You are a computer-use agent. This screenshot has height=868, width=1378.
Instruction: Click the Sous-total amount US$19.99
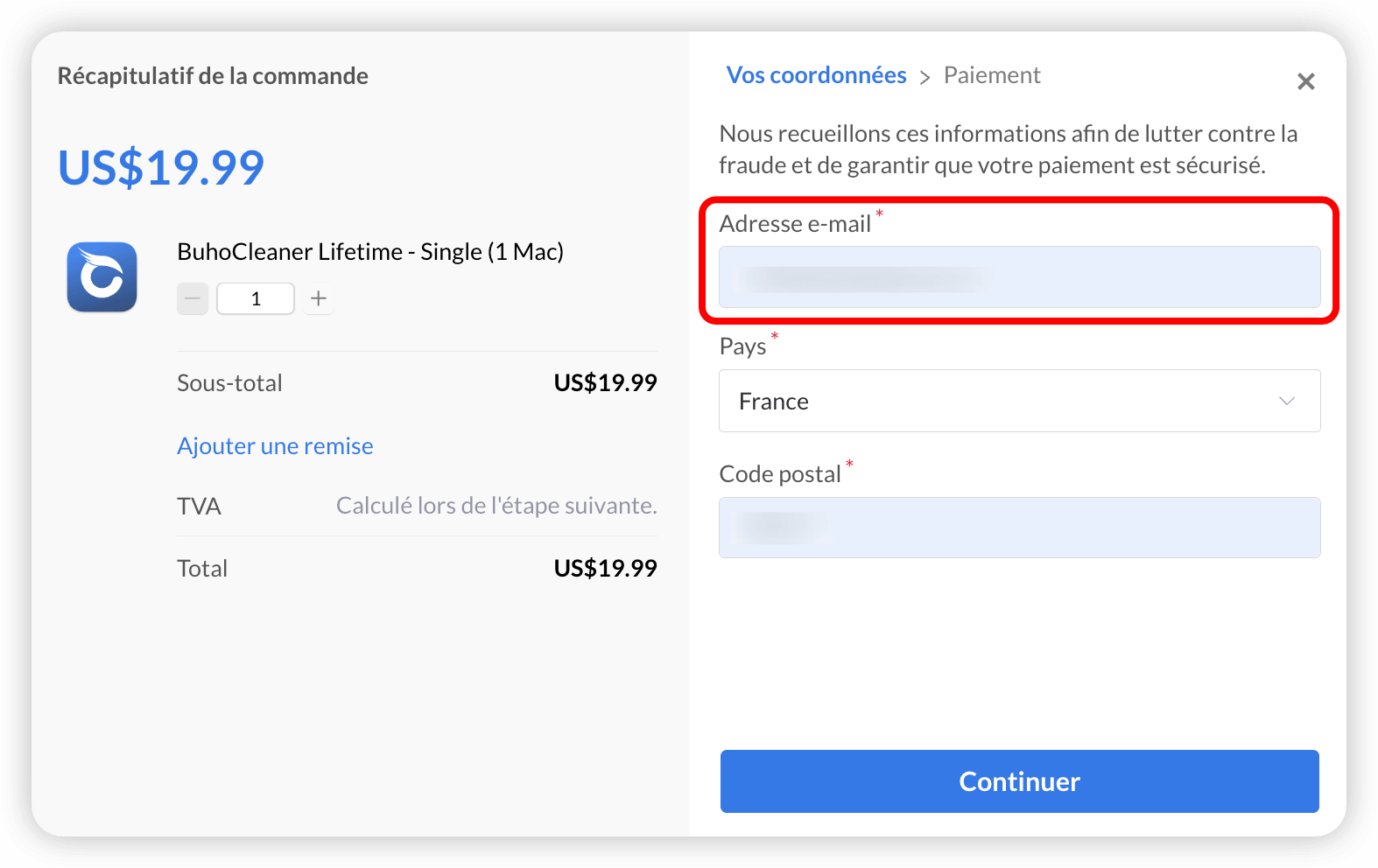click(605, 382)
